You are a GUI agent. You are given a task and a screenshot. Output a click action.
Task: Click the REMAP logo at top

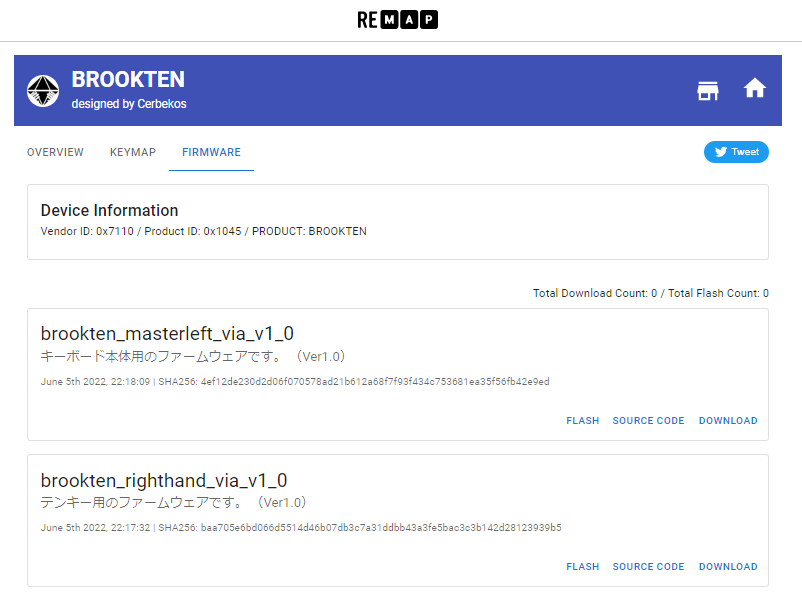[397, 20]
